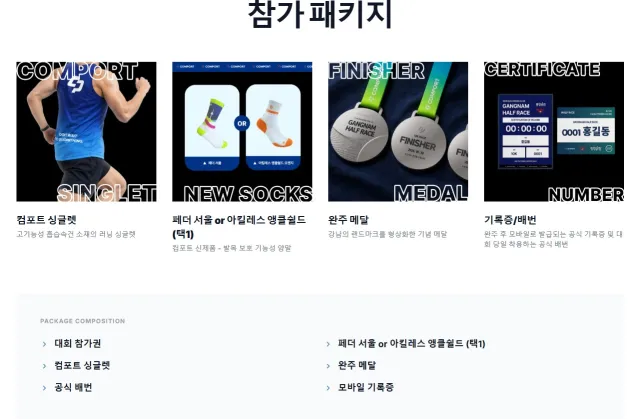
Task: Click the 페더 서울 or 아킬레스 앵클쉴드 title
Action: [239, 227]
